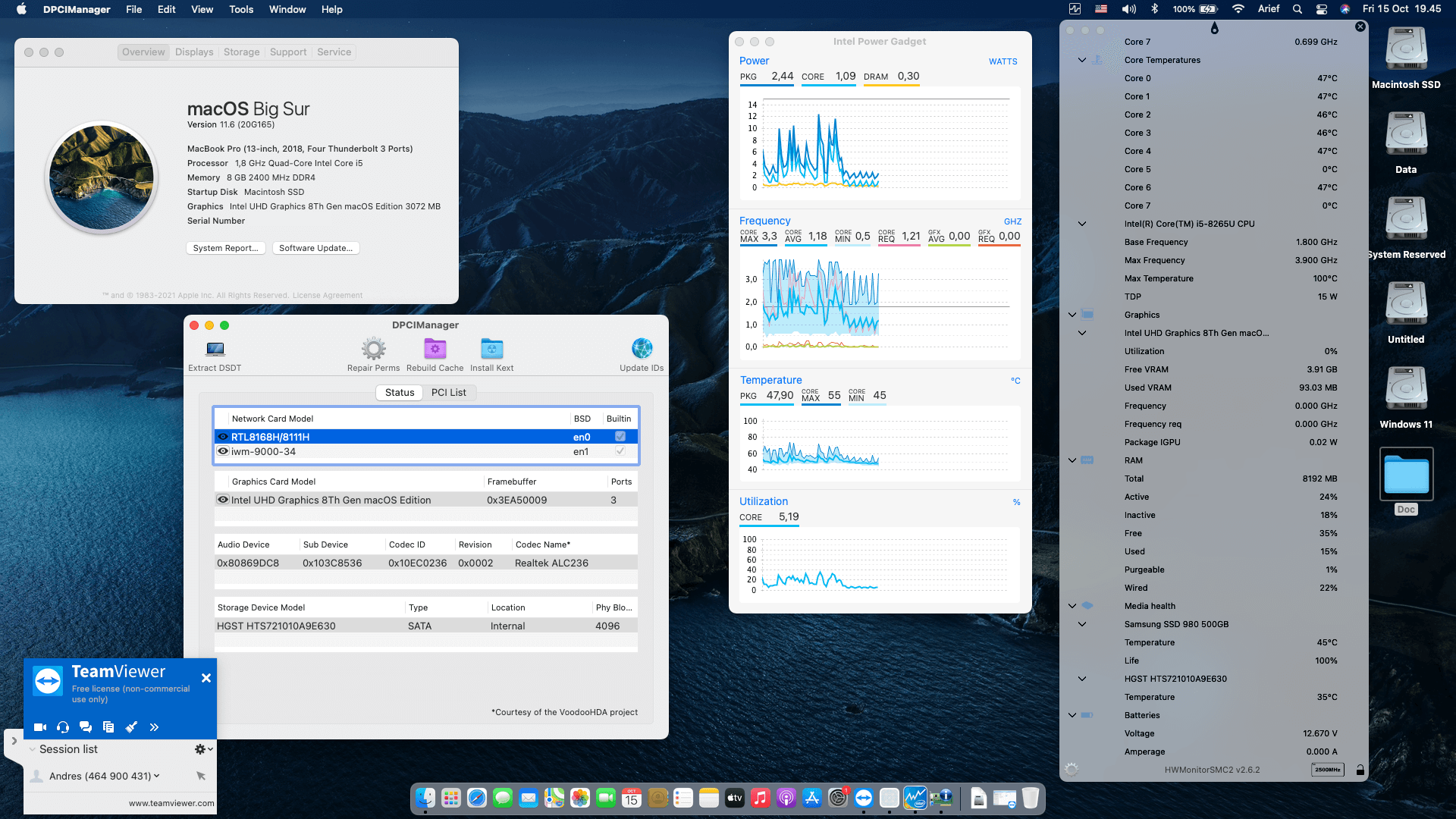Screen dimensions: 1456x819
Task: Click the Rebuild Cache toolbar icon
Action: pos(435,349)
